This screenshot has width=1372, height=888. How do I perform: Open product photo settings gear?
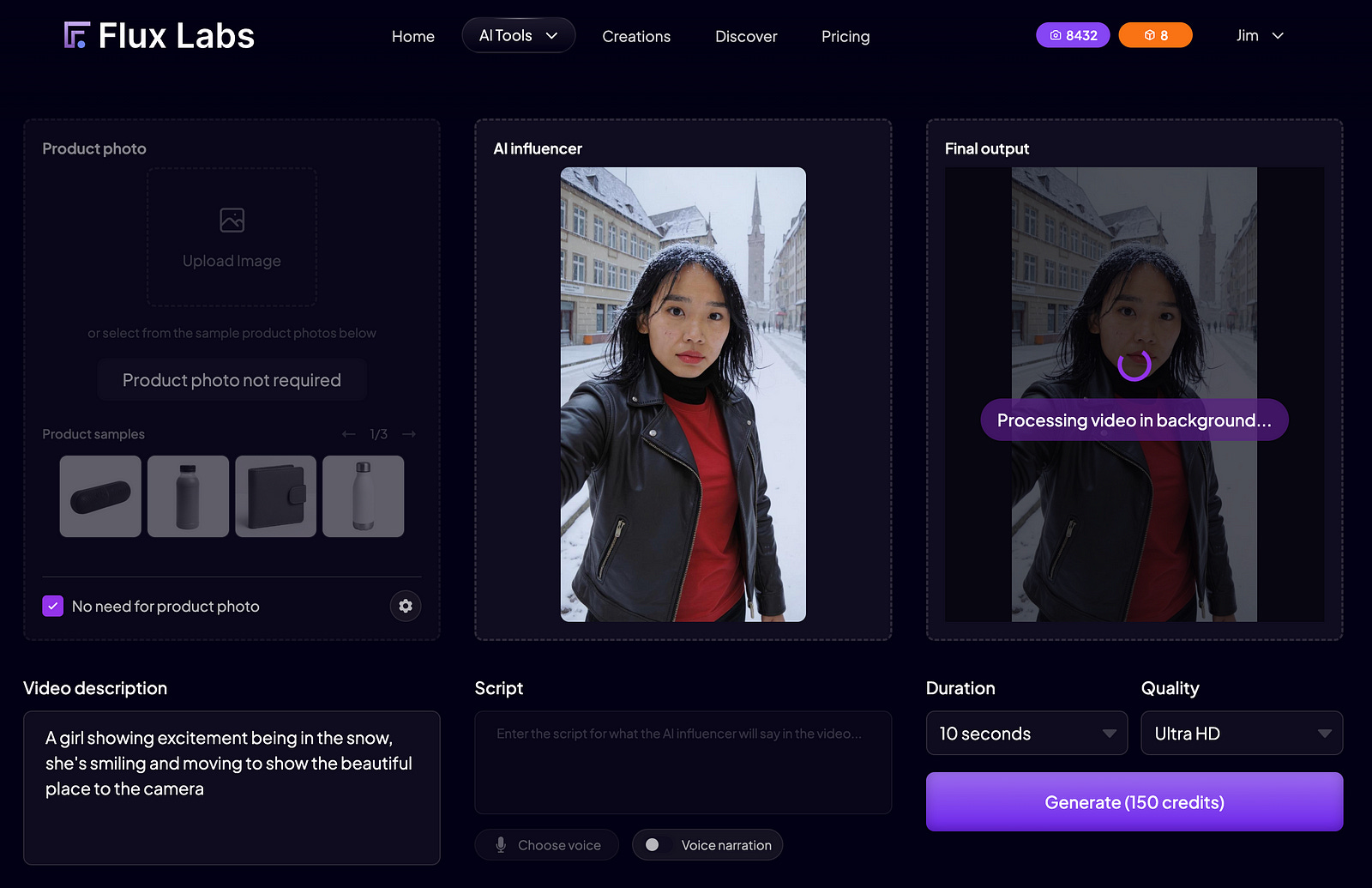pos(406,606)
